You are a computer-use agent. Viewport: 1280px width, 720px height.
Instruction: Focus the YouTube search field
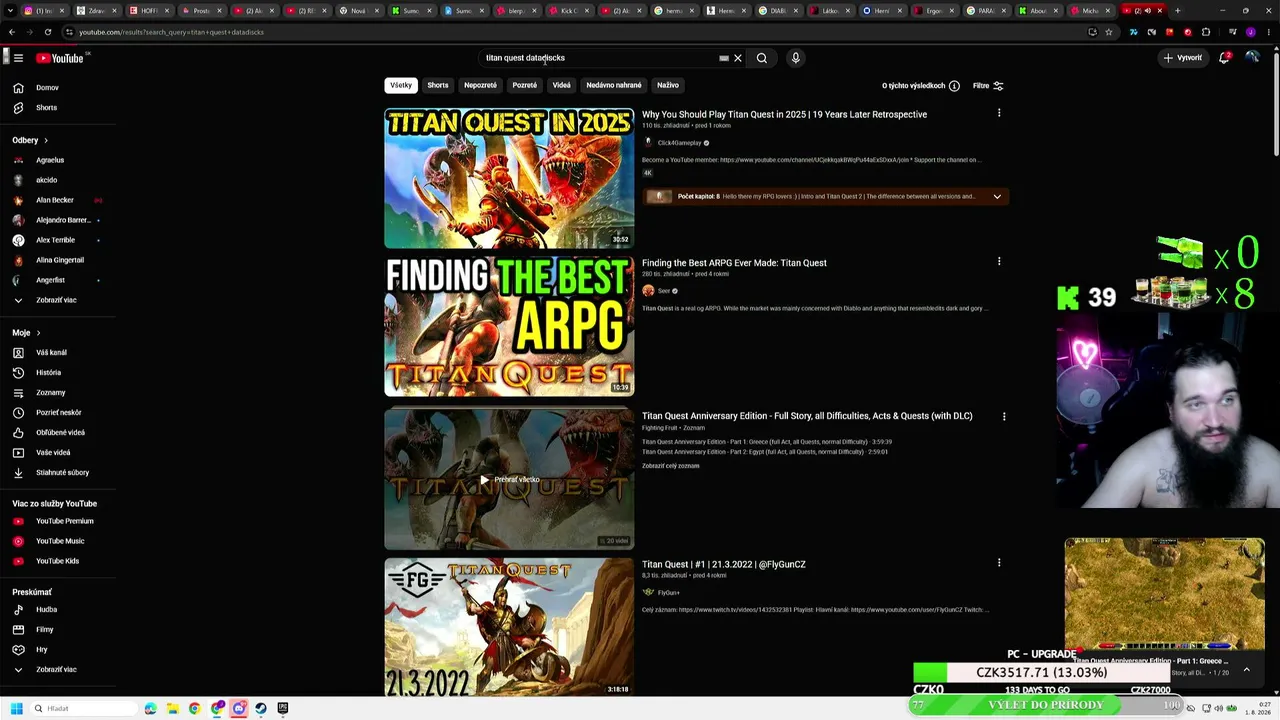coord(600,58)
